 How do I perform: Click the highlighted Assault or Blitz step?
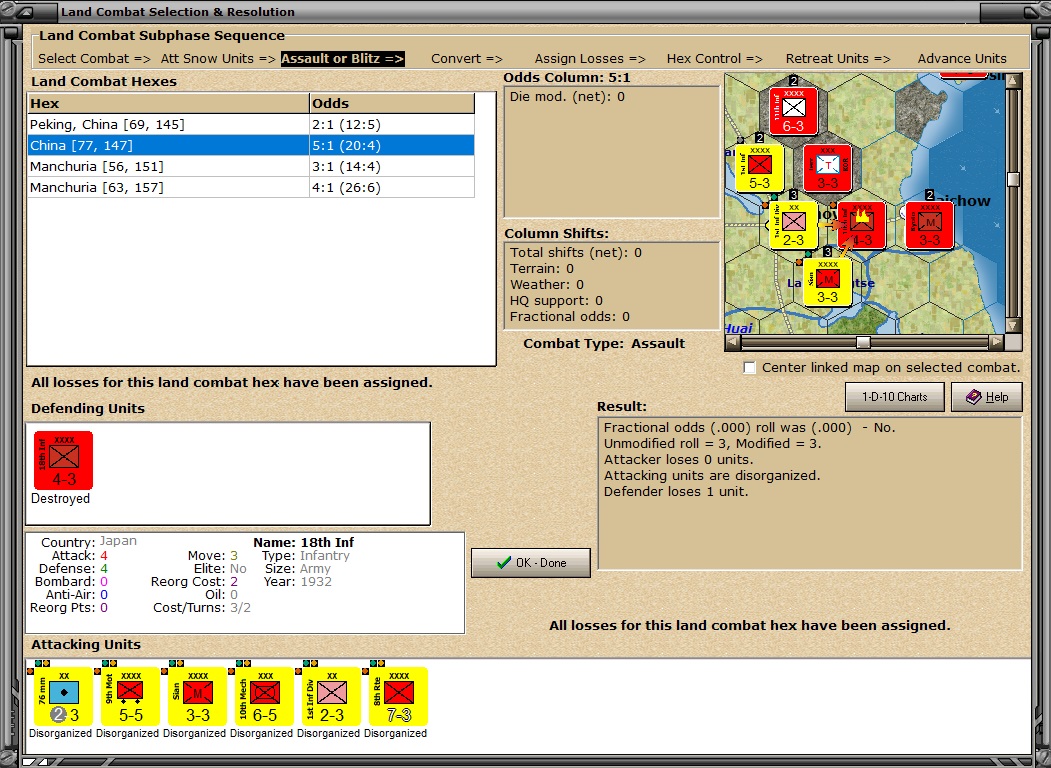click(343, 58)
